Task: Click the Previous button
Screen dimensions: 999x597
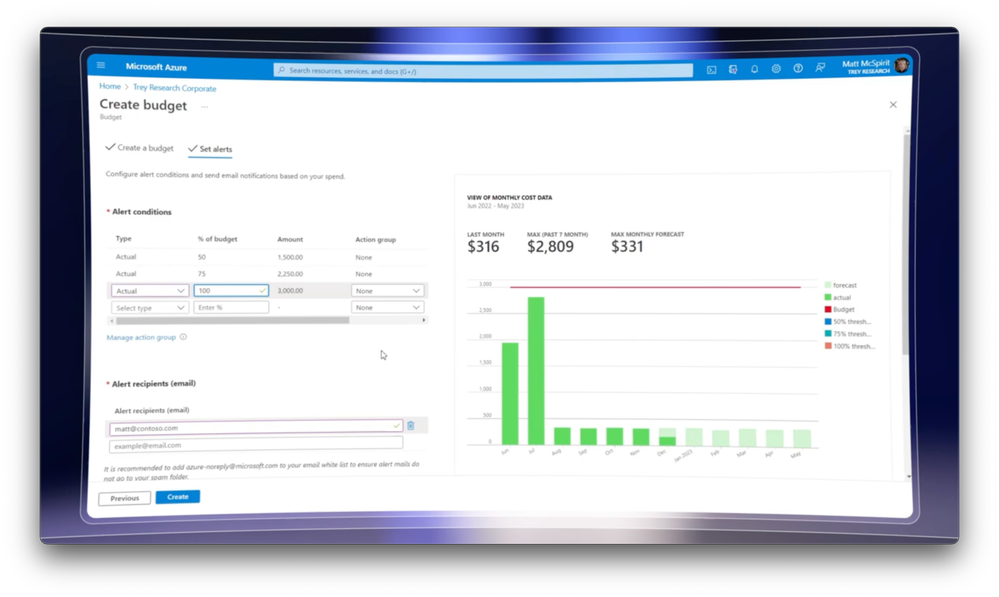Action: coord(124,498)
